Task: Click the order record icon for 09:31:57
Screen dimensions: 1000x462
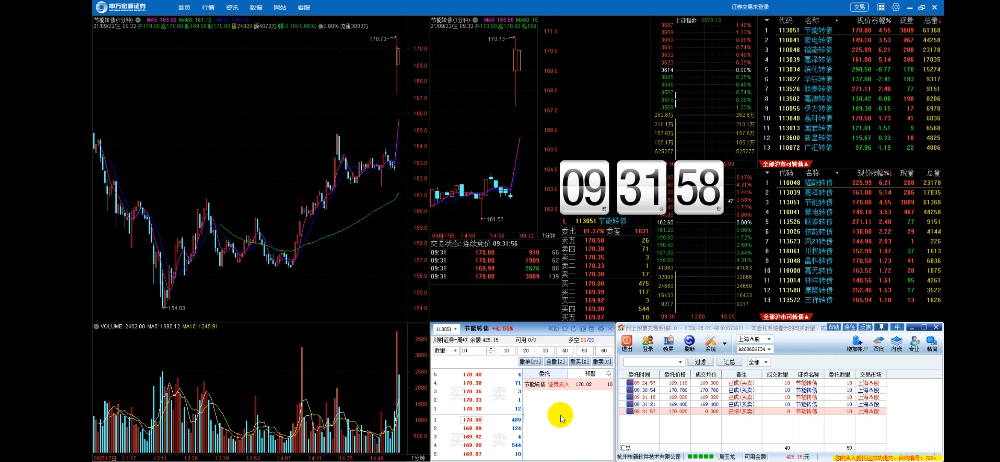Action: click(630, 411)
